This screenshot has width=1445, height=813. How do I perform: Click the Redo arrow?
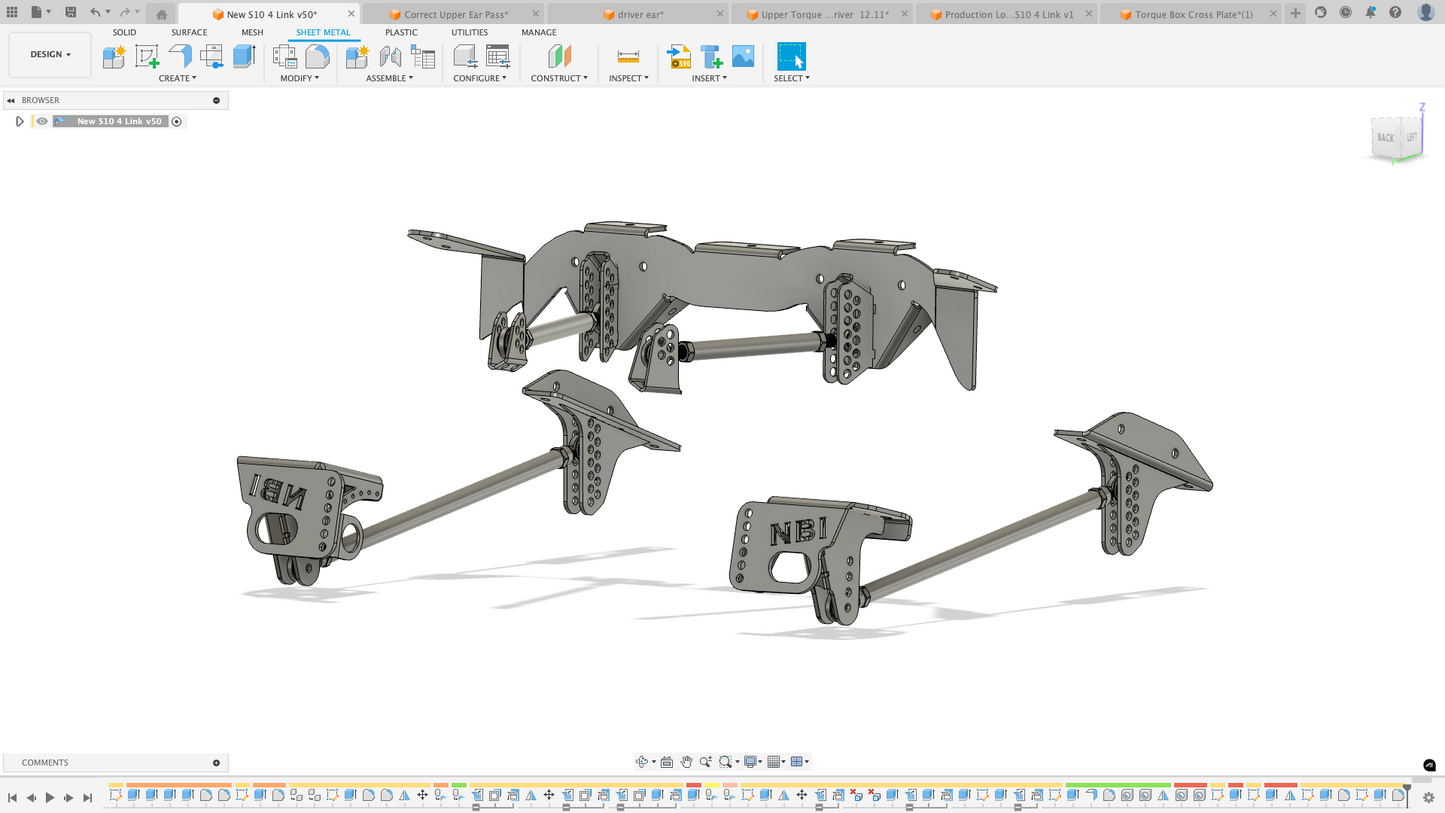pos(125,12)
